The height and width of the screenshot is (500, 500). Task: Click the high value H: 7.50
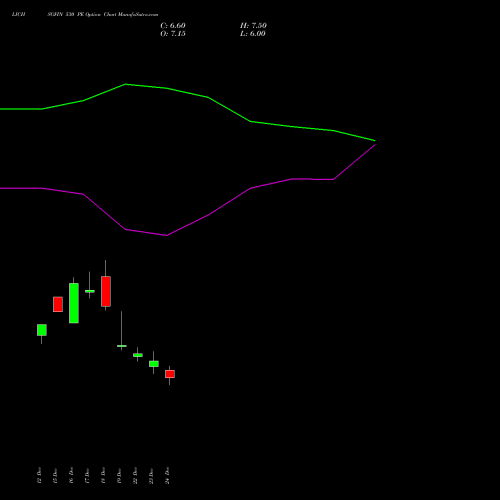coord(253,26)
